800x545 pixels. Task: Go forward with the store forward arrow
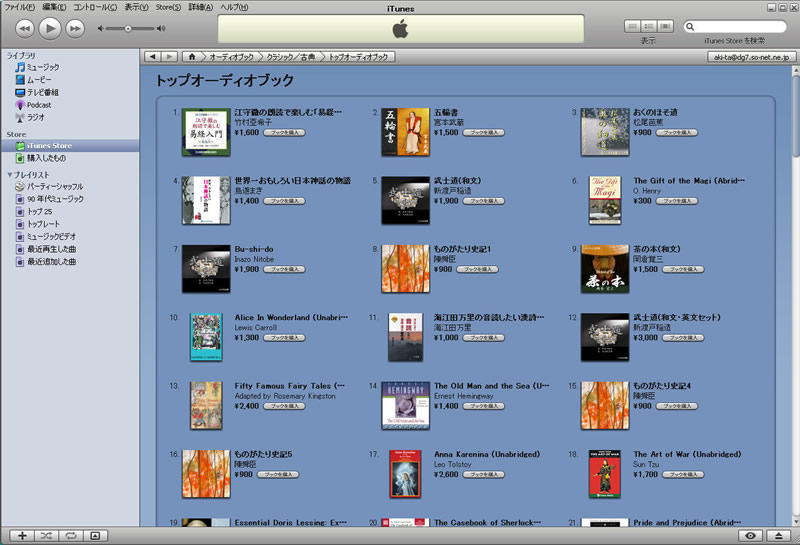[x=169, y=57]
